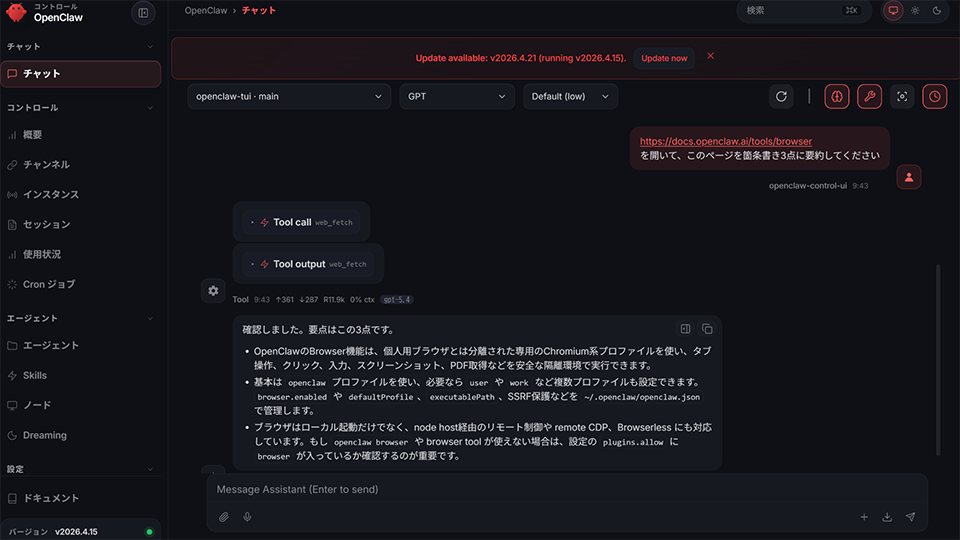Open the openclaw-tui · main session dropdown
960x540 pixels.
pos(289,97)
